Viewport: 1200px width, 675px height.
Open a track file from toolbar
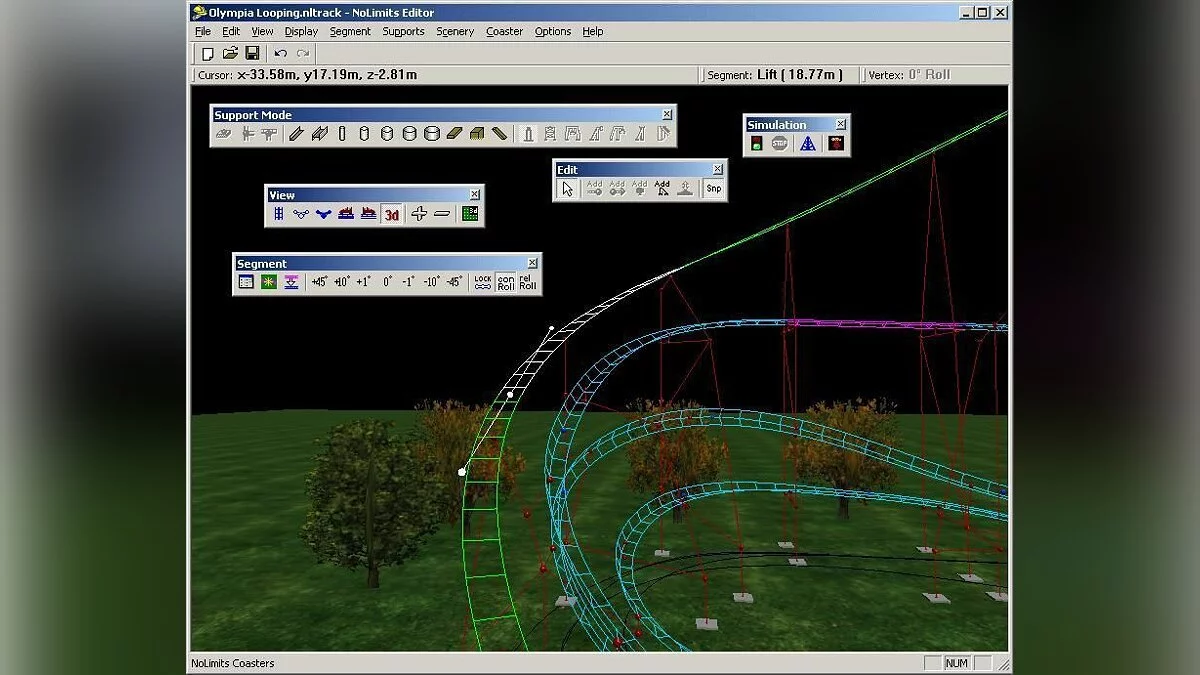(x=230, y=53)
